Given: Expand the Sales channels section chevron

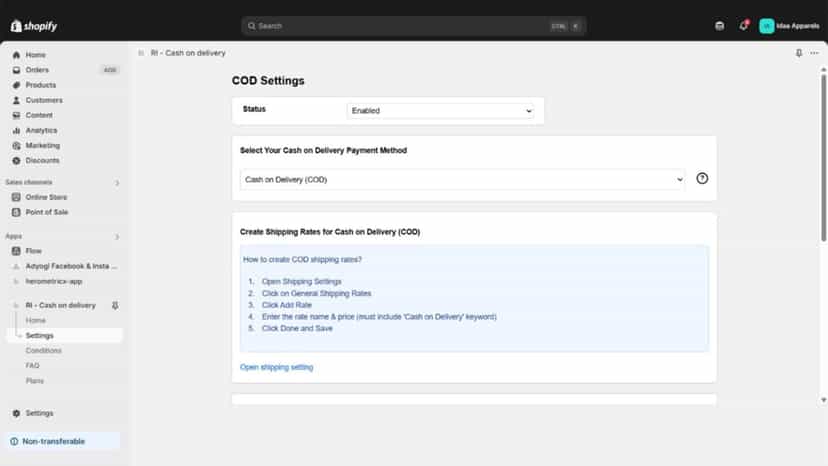Looking at the screenshot, I should click(x=117, y=183).
